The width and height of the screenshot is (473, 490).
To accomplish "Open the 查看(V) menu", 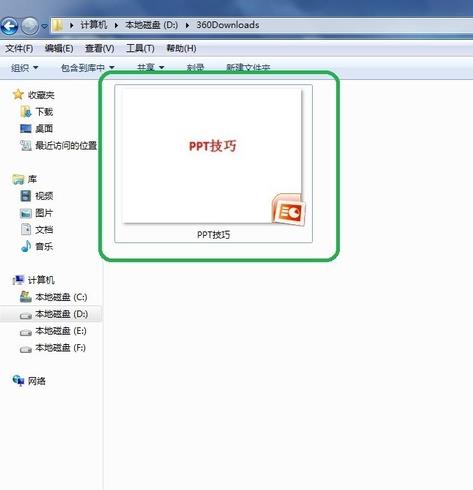I will [100, 49].
